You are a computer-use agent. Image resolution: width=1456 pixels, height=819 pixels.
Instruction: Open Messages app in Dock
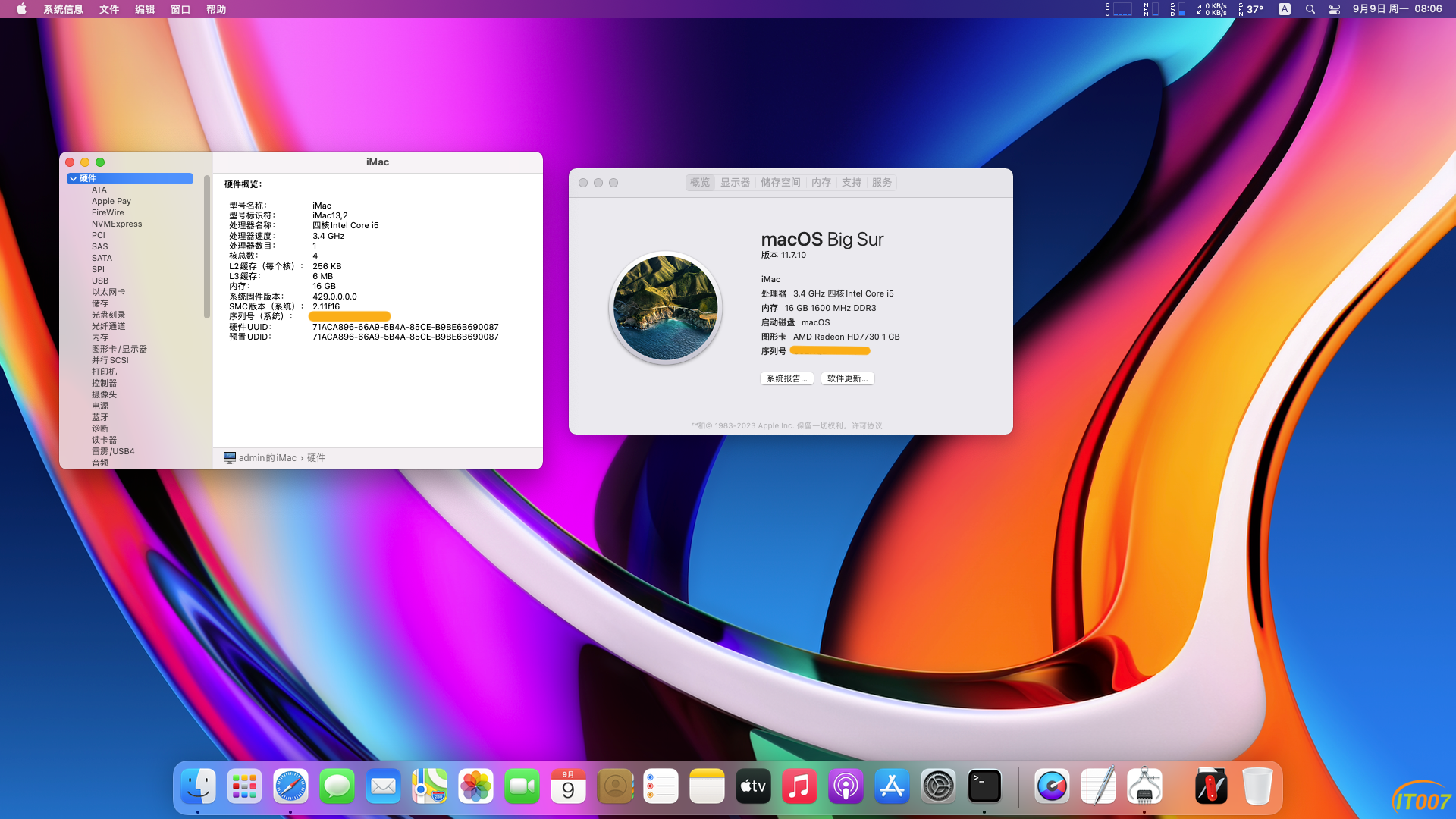pos(337,786)
